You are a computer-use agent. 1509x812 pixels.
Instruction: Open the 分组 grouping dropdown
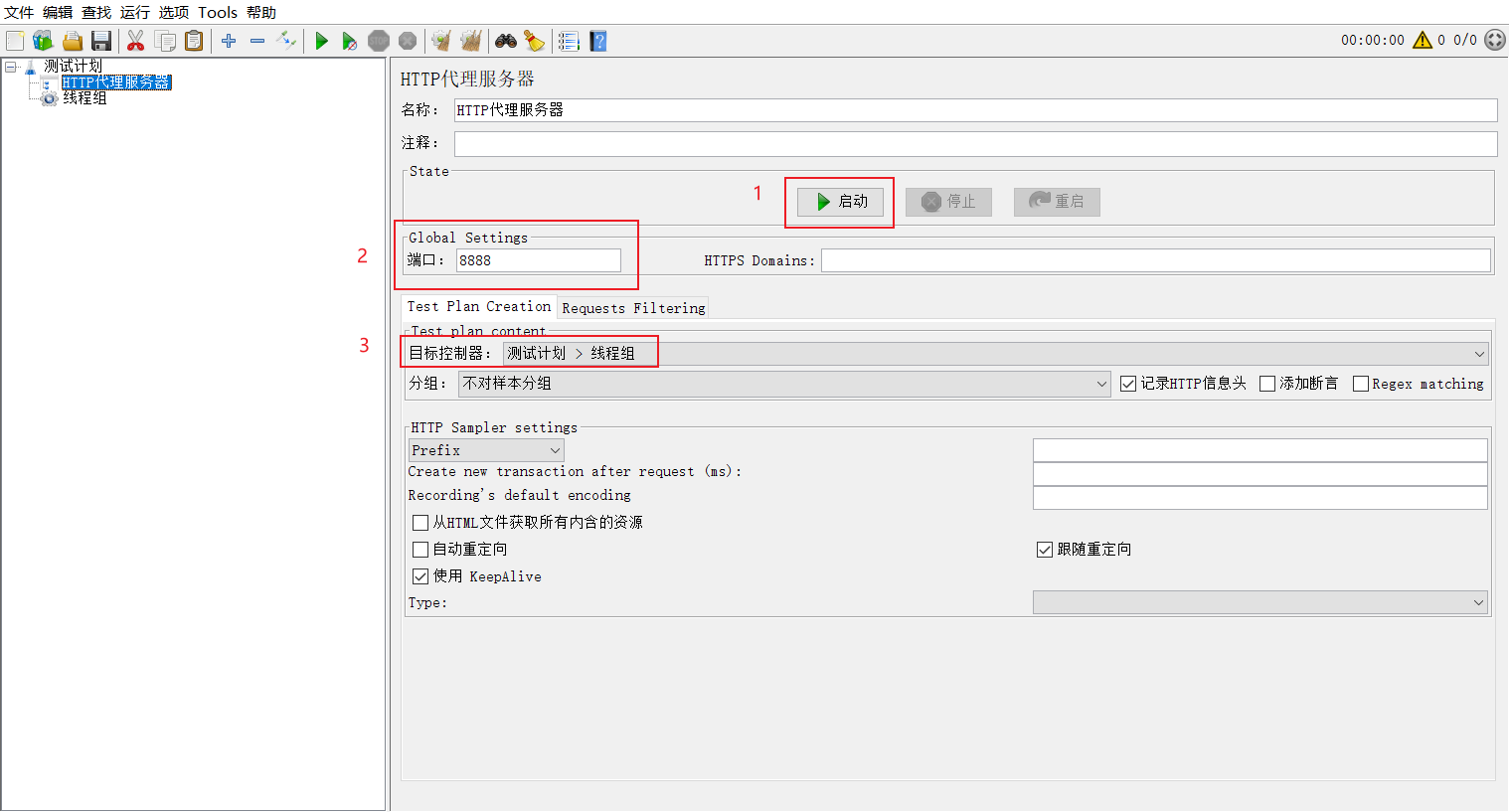point(783,384)
